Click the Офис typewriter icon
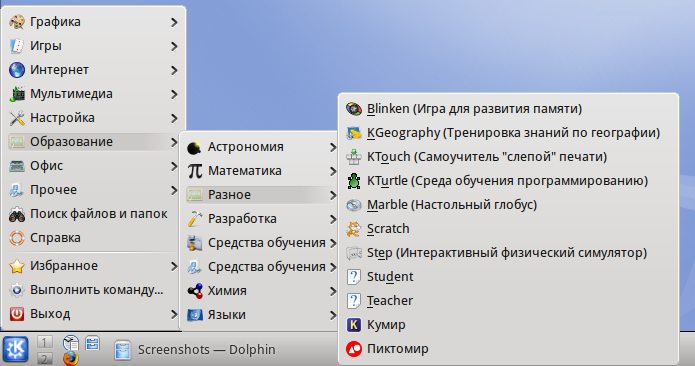 coord(17,166)
